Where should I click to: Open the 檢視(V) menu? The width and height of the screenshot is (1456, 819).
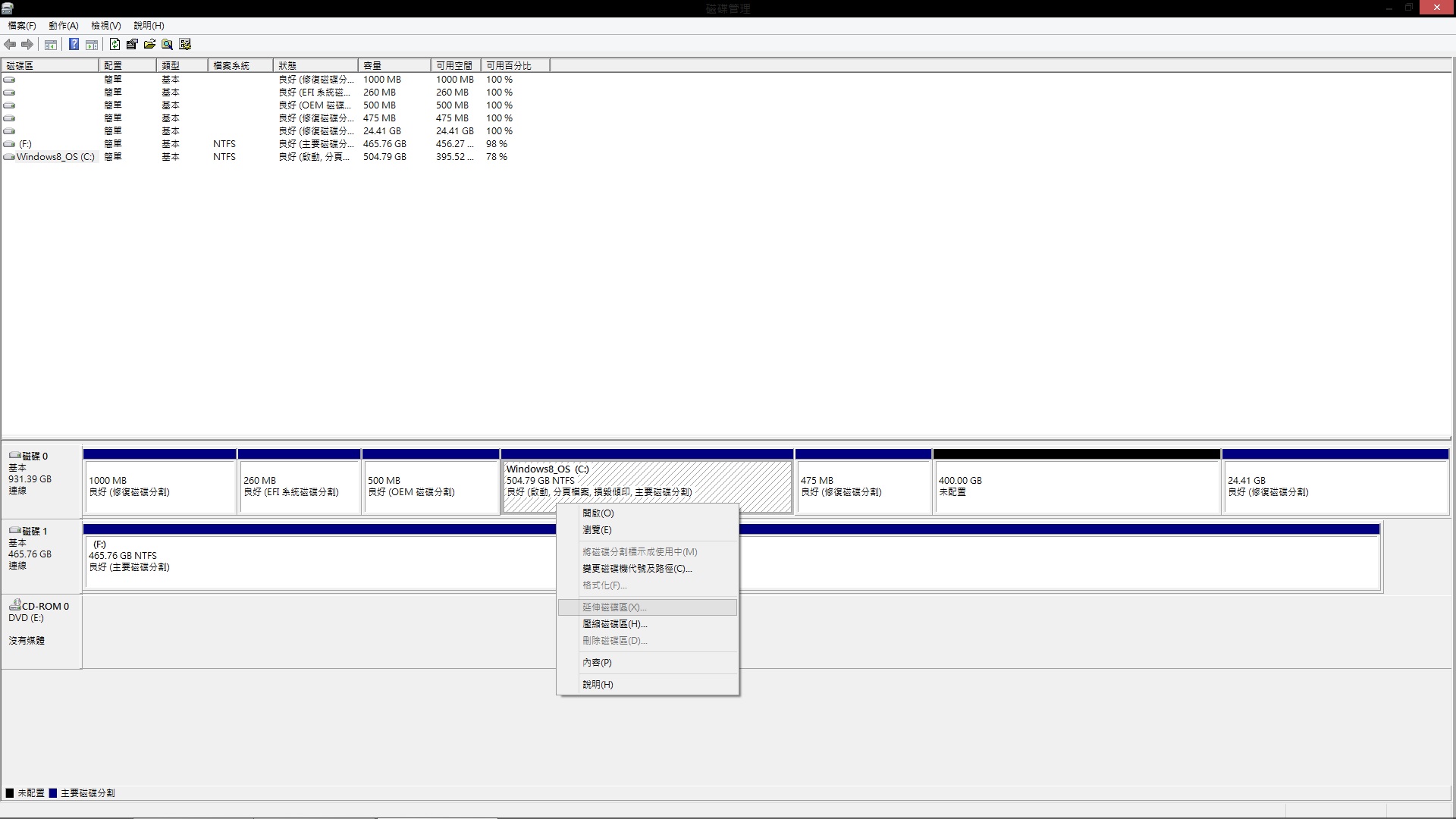(x=105, y=26)
